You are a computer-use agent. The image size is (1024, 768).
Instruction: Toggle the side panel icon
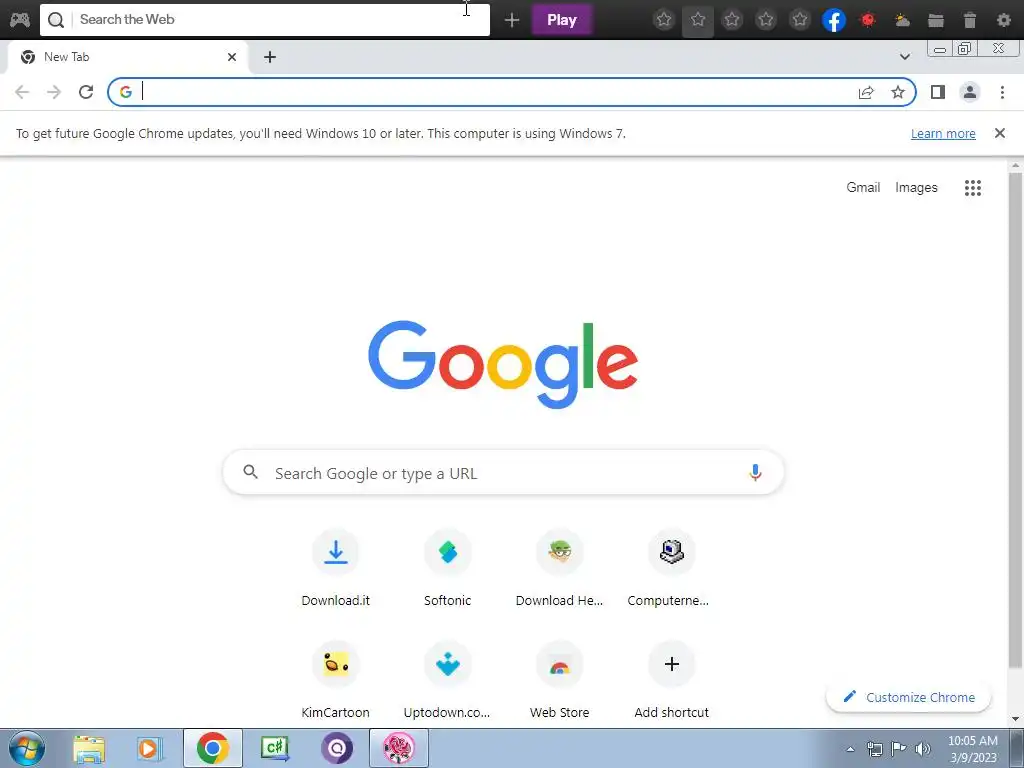[x=938, y=92]
